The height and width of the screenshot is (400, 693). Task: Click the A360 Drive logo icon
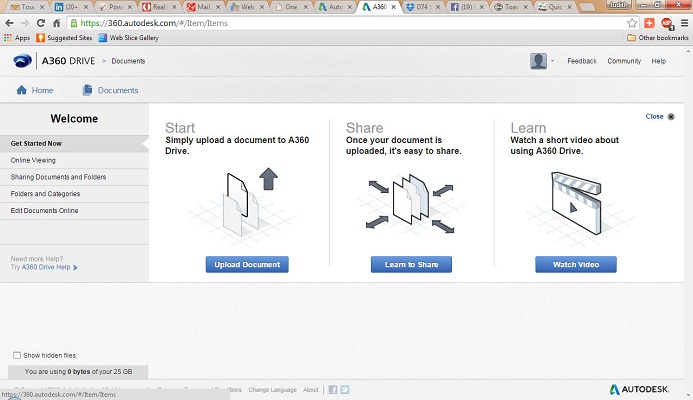pos(22,61)
